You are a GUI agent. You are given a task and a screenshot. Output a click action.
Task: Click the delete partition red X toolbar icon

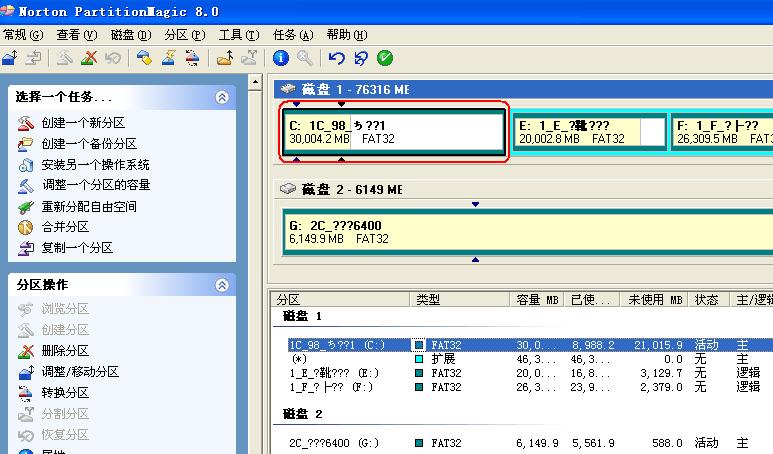(x=89, y=58)
